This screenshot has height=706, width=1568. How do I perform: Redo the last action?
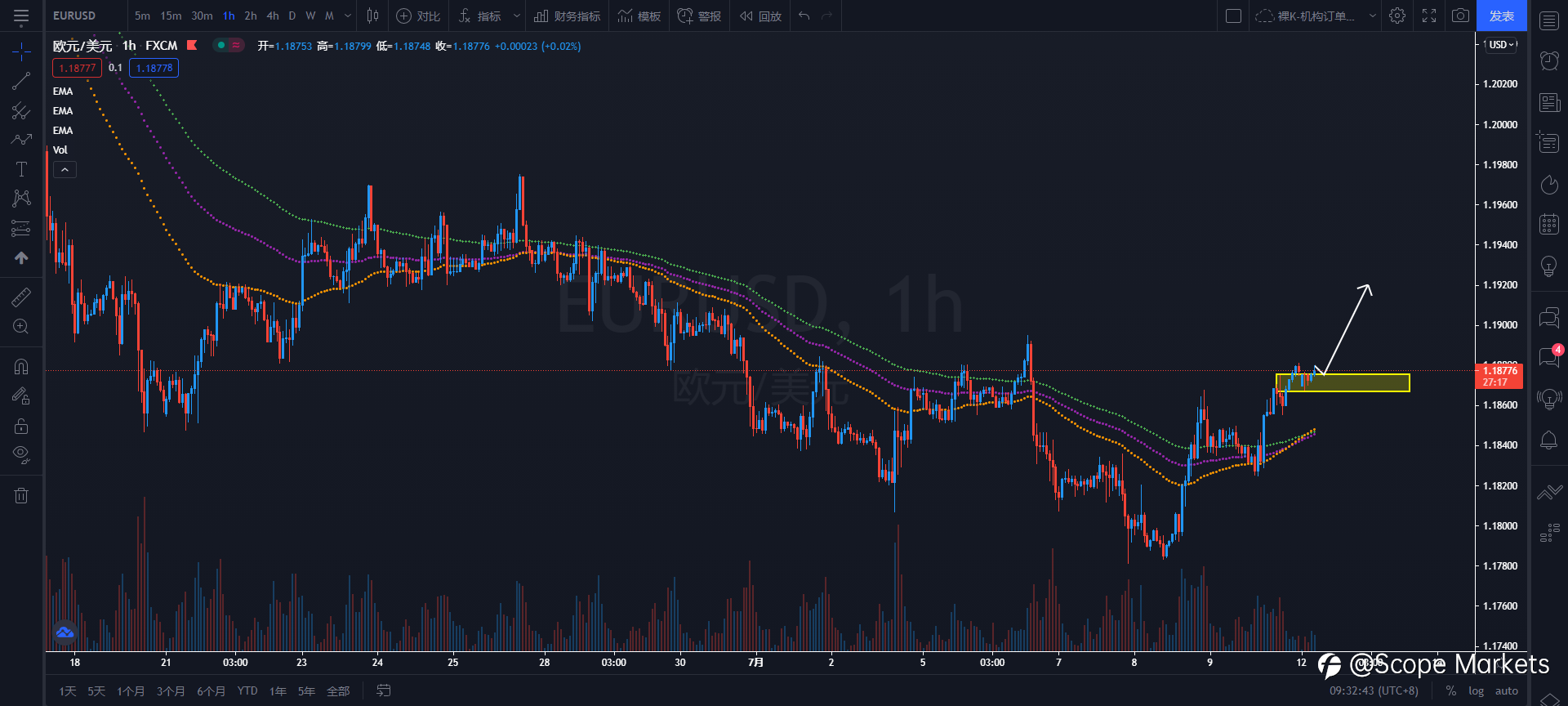[827, 16]
